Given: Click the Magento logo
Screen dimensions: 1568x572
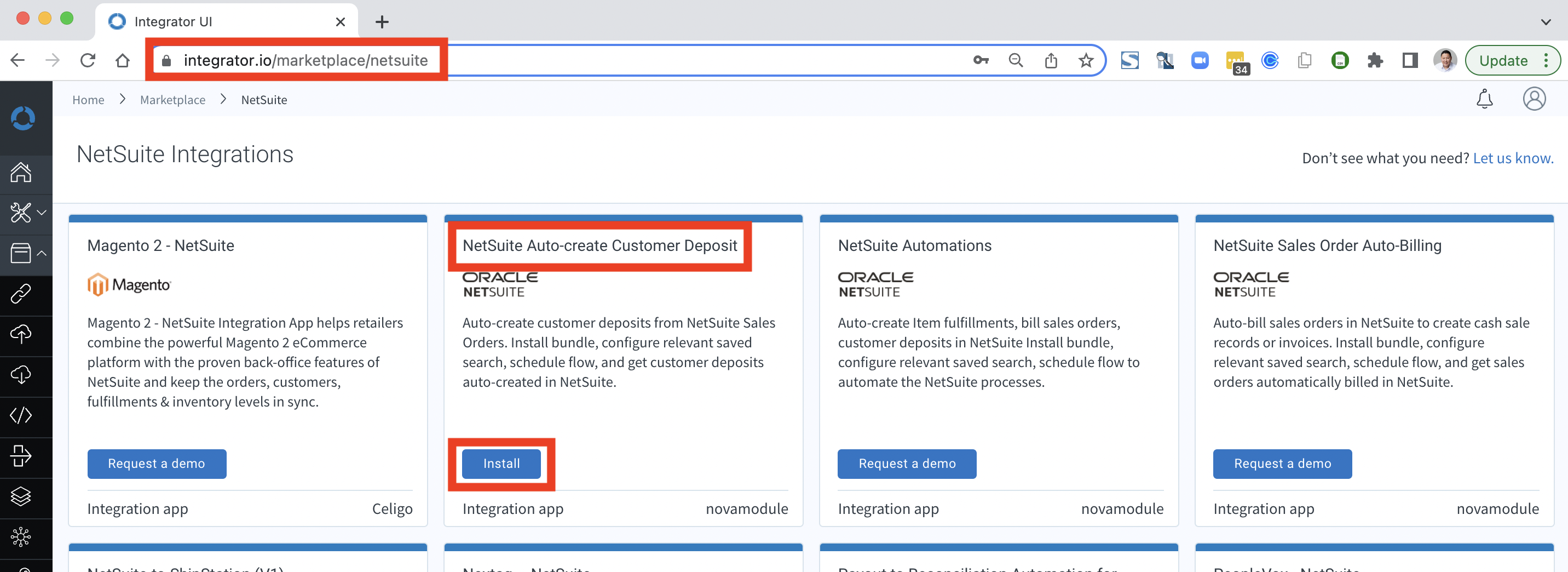Looking at the screenshot, I should [x=129, y=284].
